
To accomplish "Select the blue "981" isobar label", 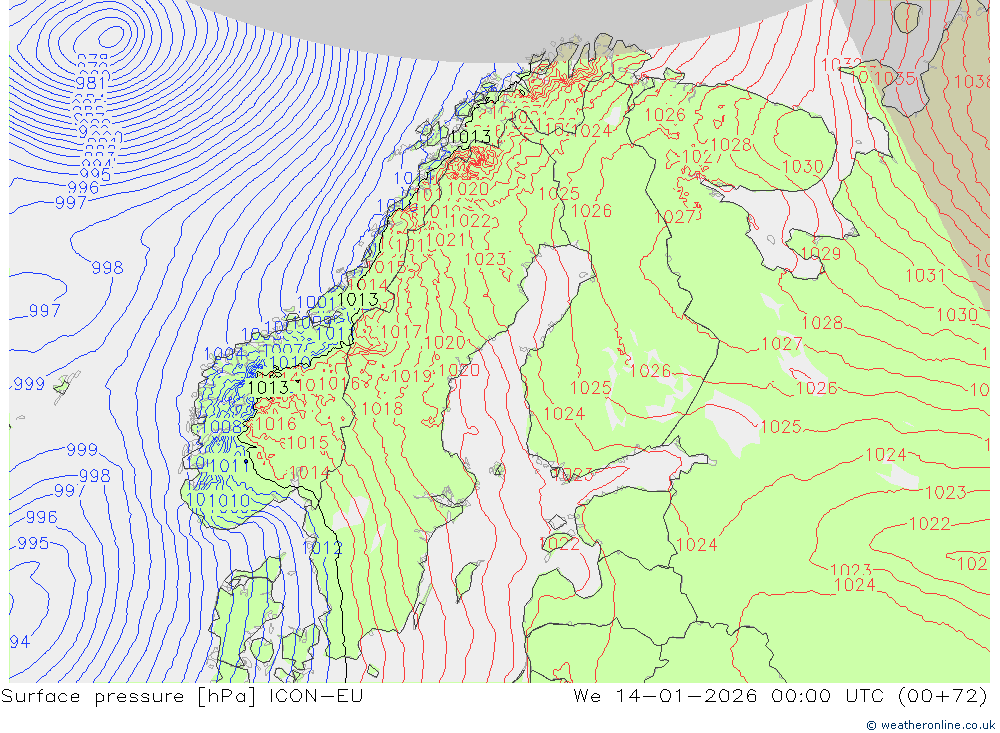I will [x=91, y=83].
